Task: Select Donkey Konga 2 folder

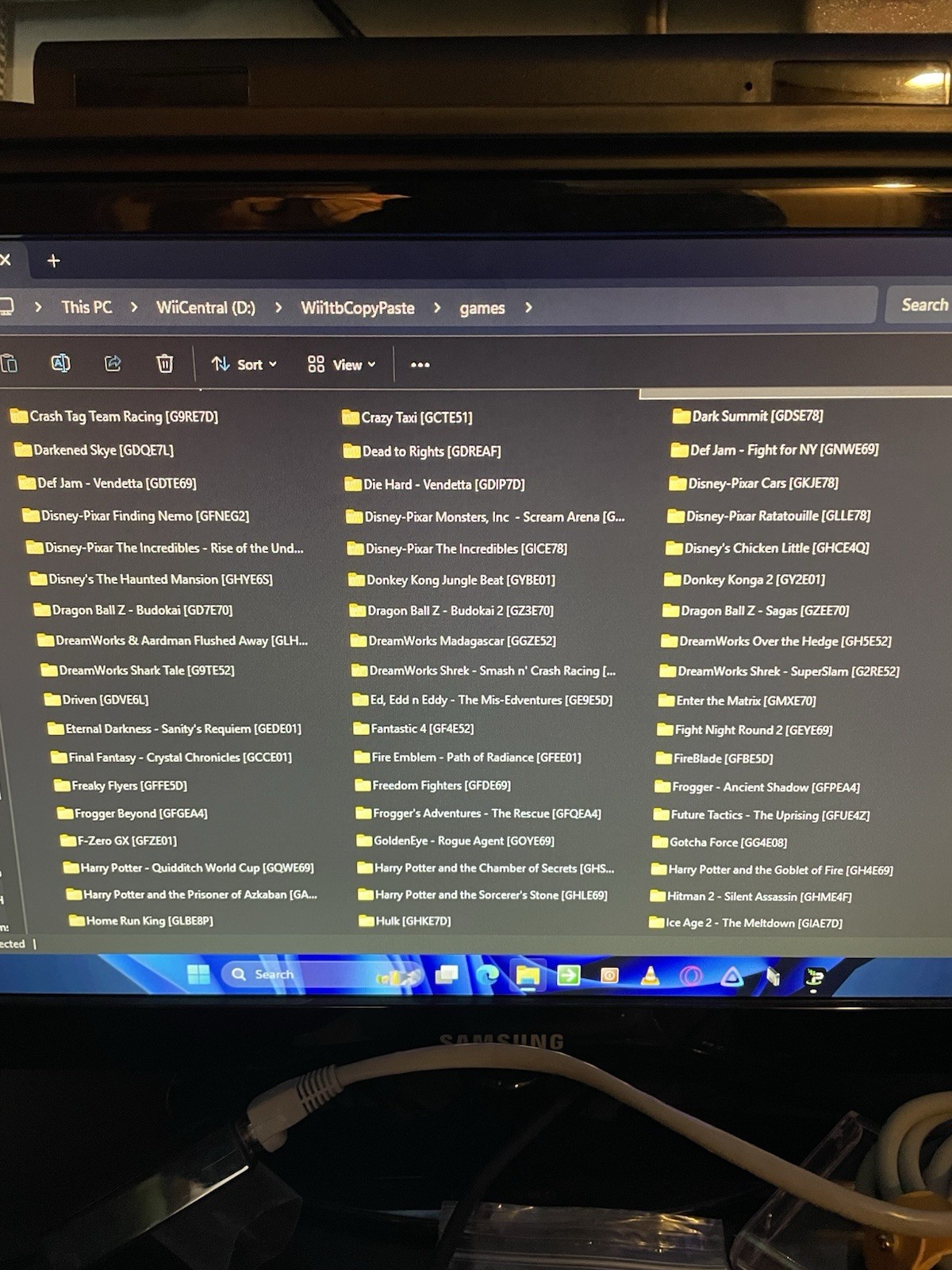Action: (x=744, y=579)
